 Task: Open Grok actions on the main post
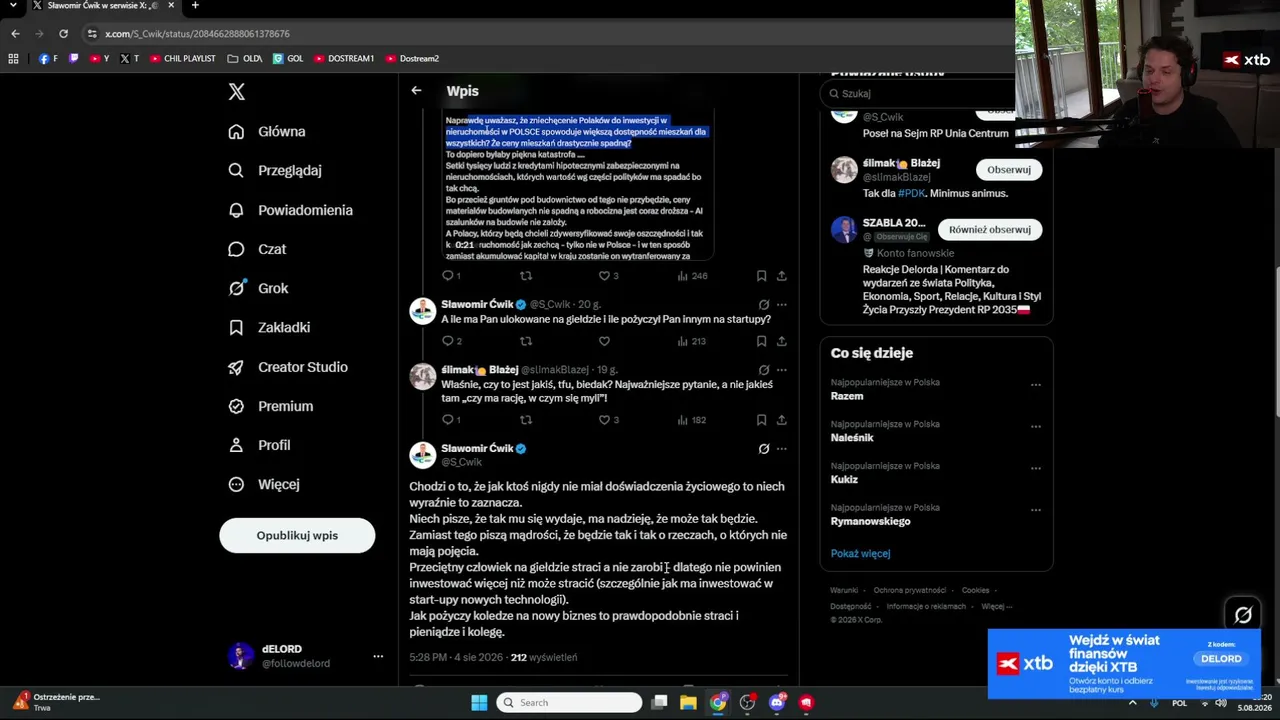point(764,449)
